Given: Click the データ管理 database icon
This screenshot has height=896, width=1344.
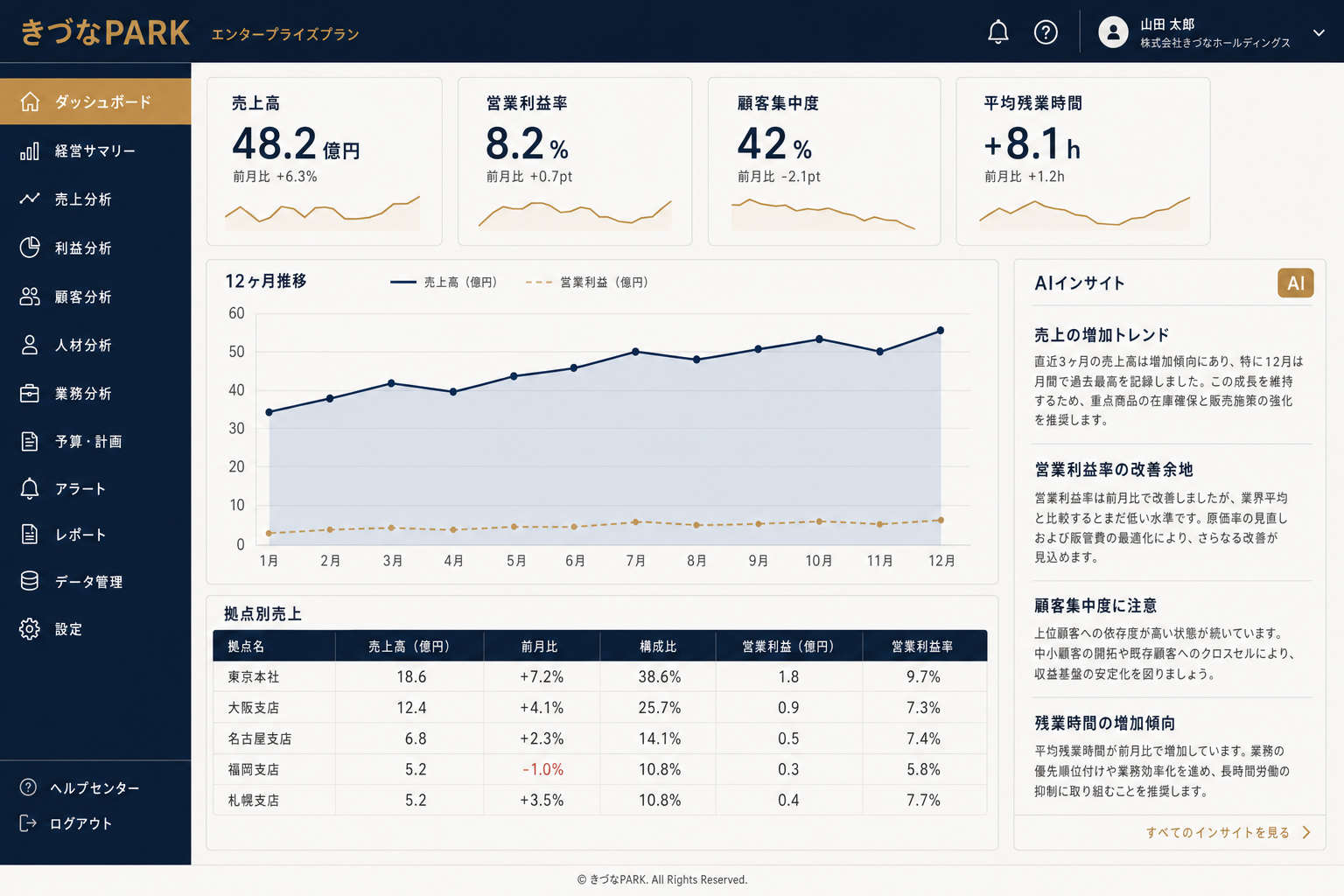Looking at the screenshot, I should pos(30,581).
